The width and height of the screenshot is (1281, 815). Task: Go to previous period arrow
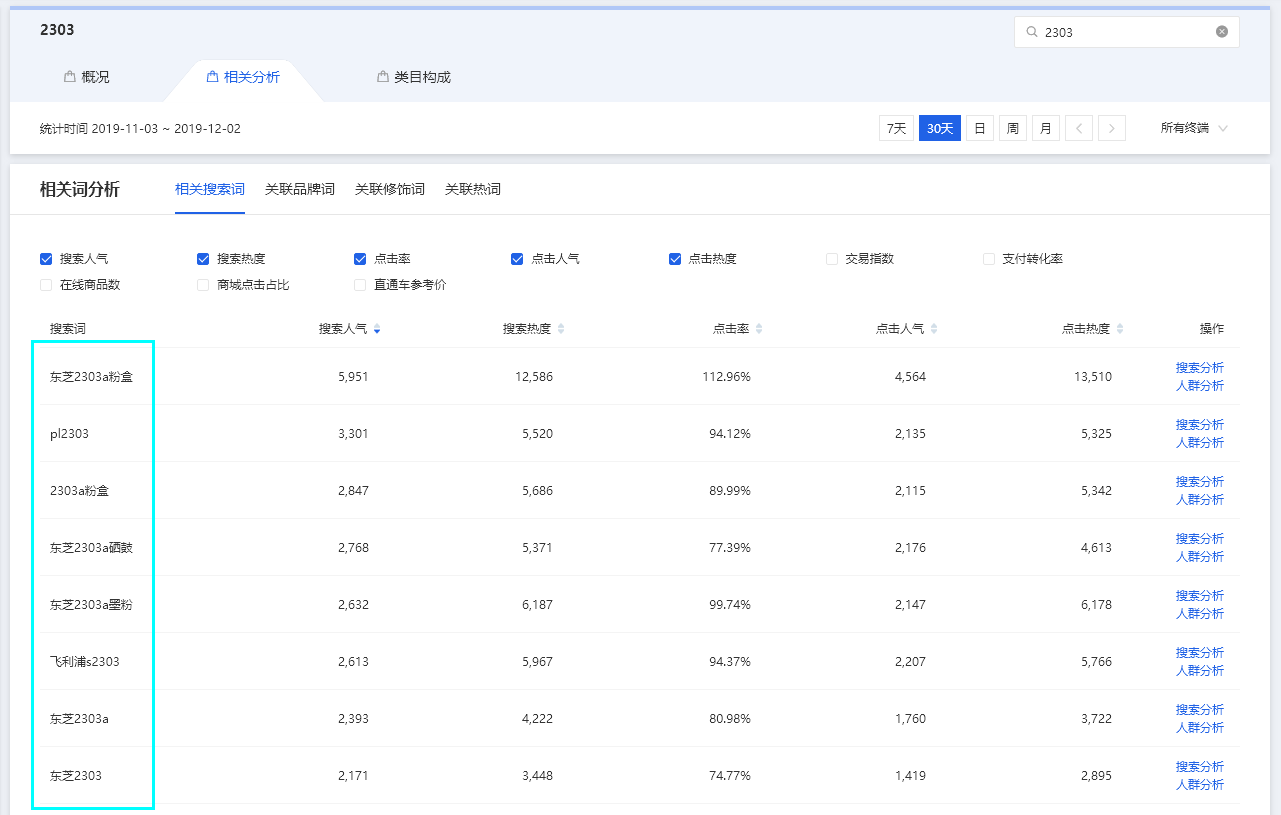[1079, 128]
